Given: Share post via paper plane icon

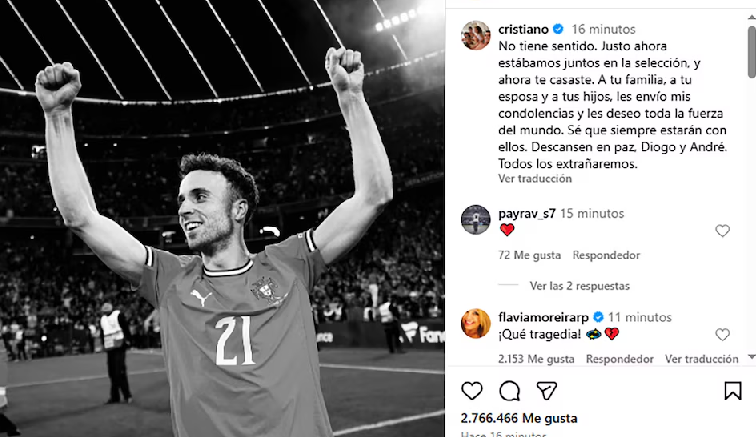Looking at the screenshot, I should [547, 391].
